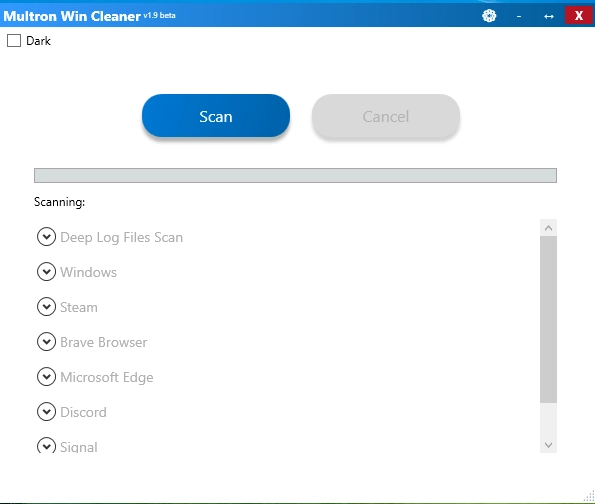
Task: Select the Deep Log Files Scan label
Action: coord(121,238)
